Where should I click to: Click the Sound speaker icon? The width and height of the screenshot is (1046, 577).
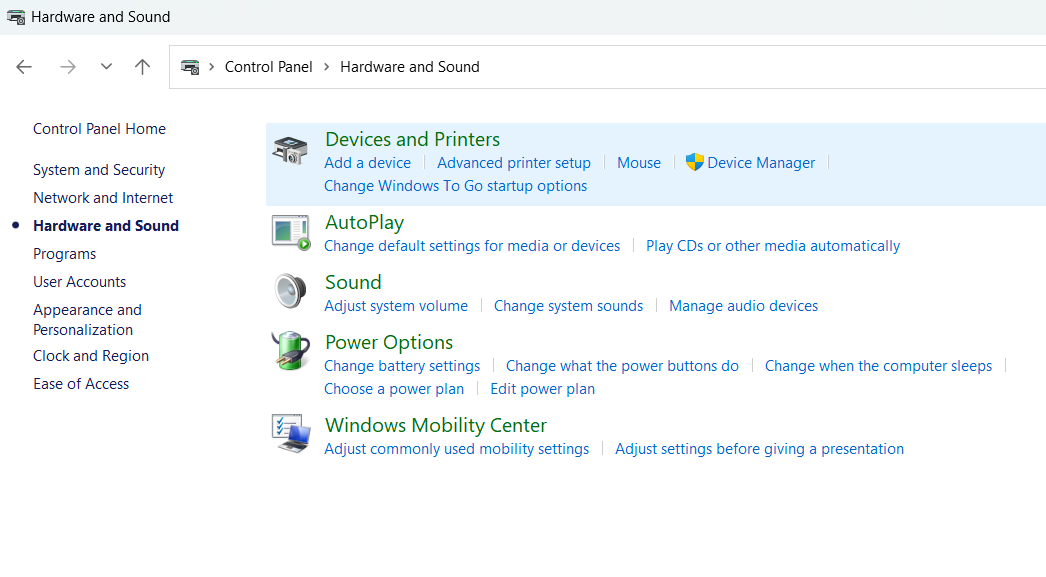point(290,292)
